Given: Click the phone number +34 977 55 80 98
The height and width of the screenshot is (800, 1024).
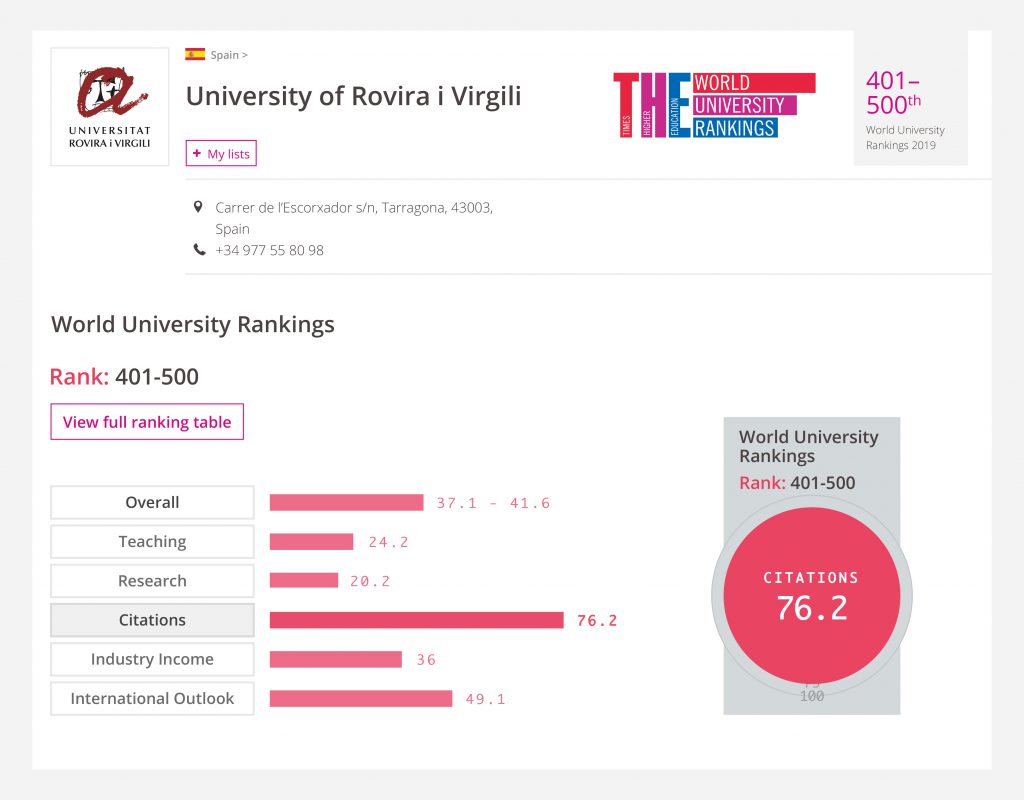Looking at the screenshot, I should (270, 250).
